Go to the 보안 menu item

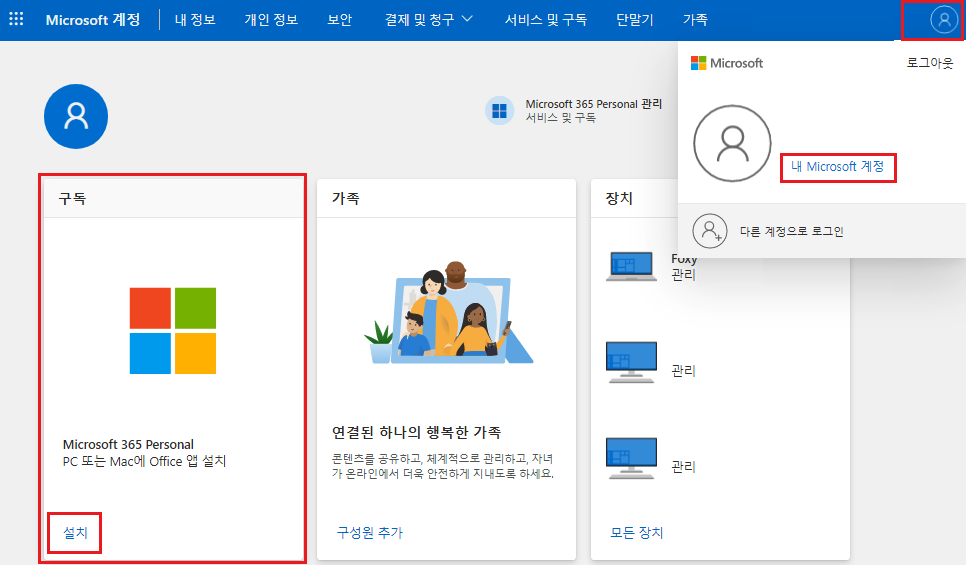click(x=340, y=20)
